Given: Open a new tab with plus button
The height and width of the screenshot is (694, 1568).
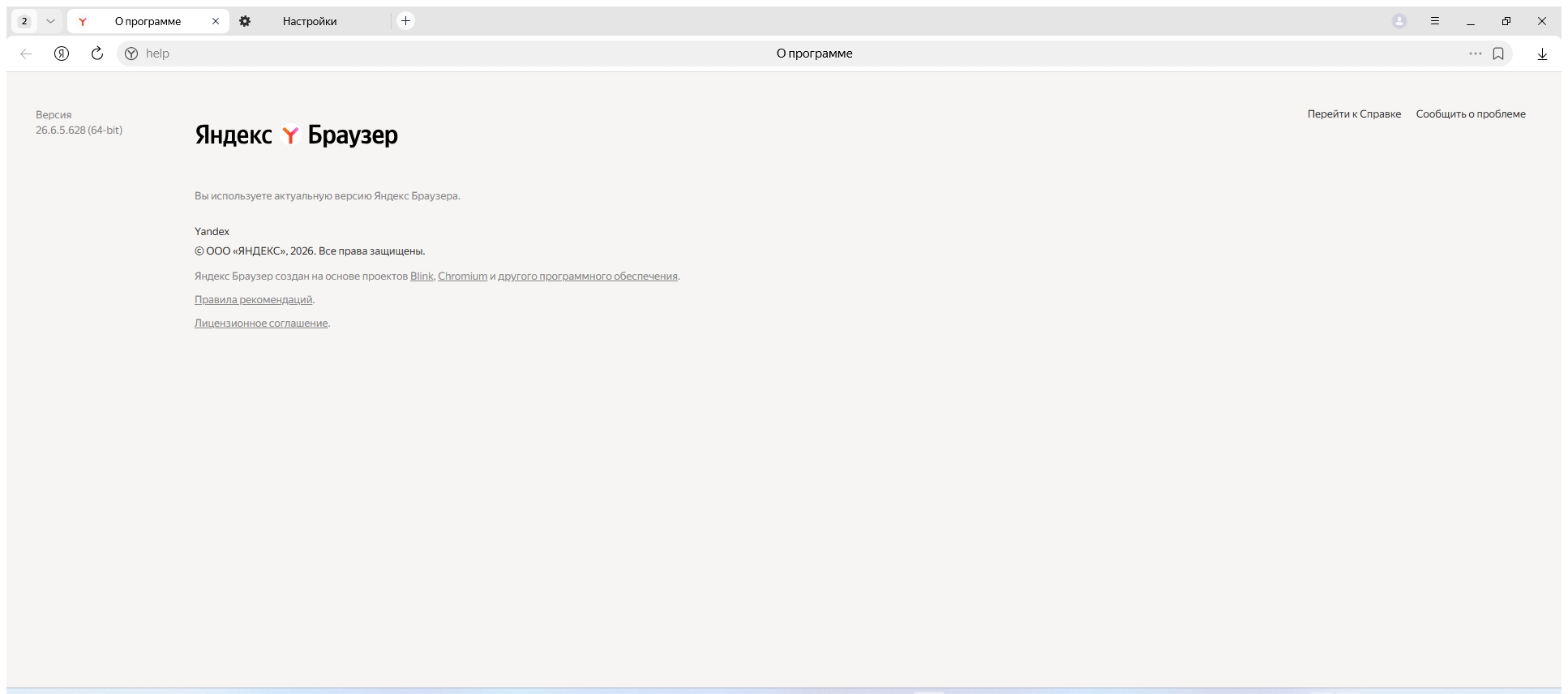Looking at the screenshot, I should click(x=406, y=21).
